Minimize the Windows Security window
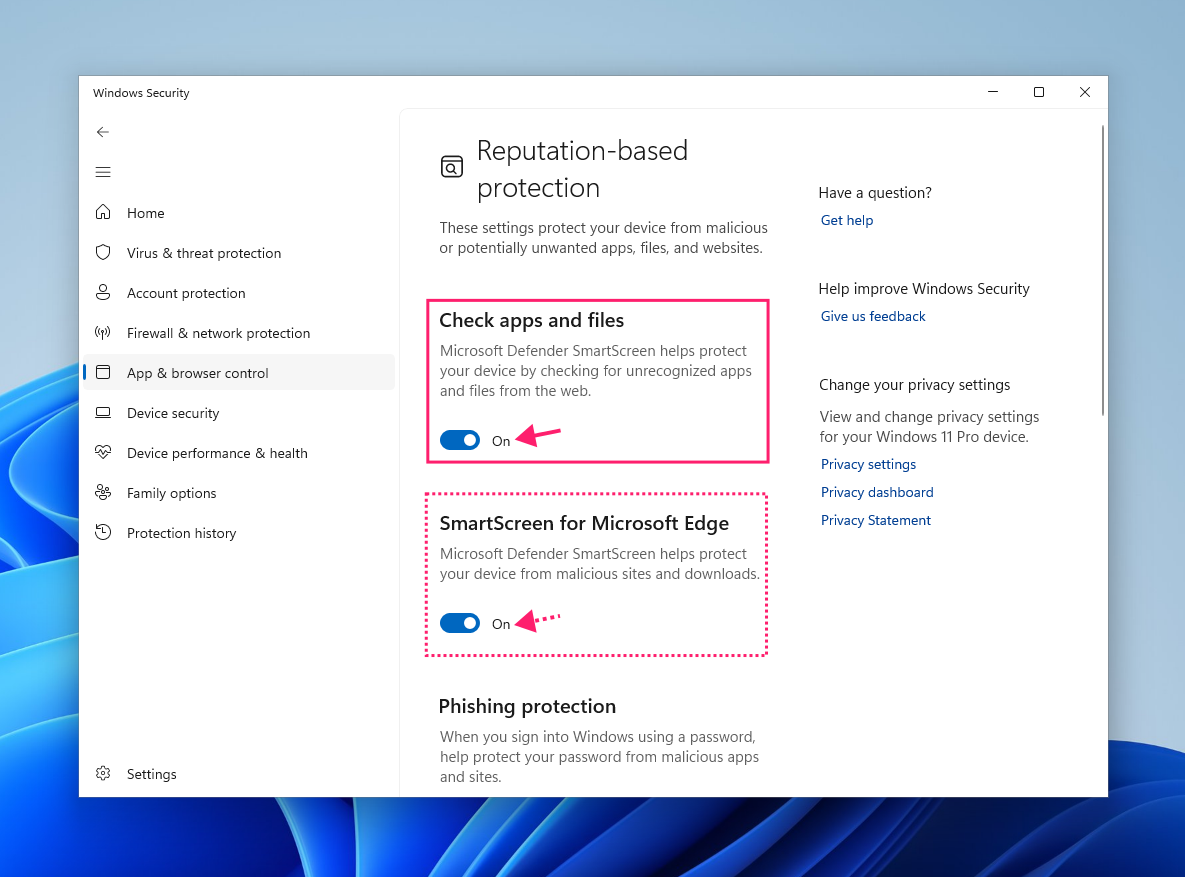1185x877 pixels. coord(993,92)
